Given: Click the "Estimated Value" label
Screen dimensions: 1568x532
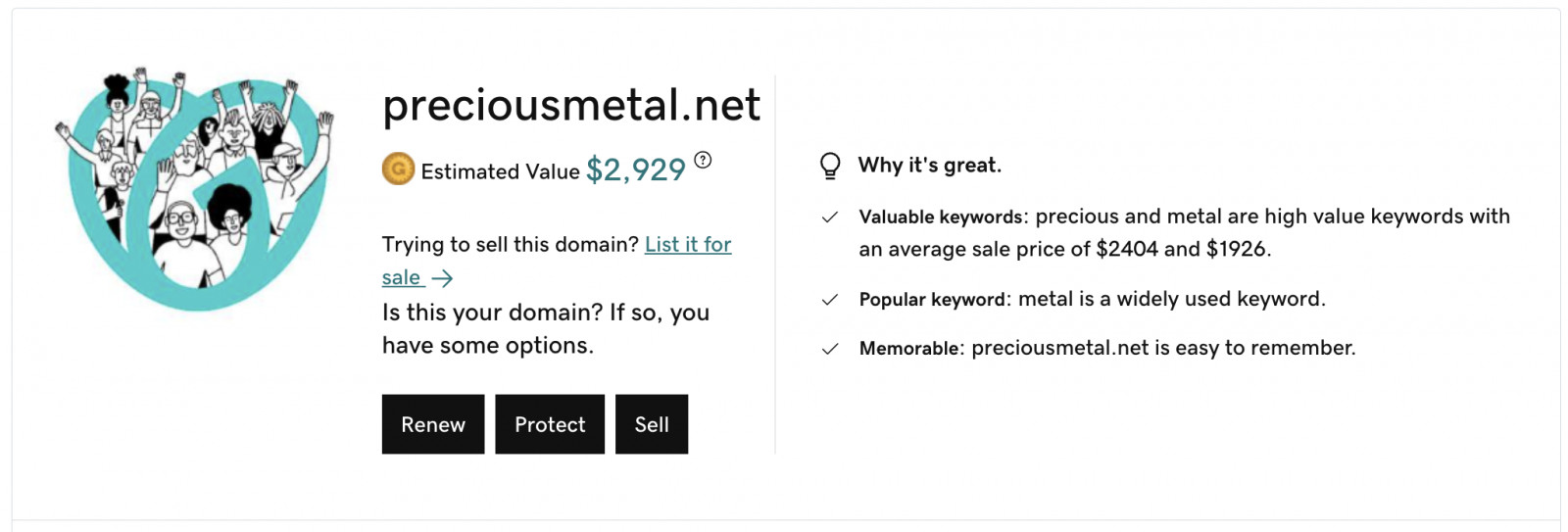Looking at the screenshot, I should [x=500, y=172].
